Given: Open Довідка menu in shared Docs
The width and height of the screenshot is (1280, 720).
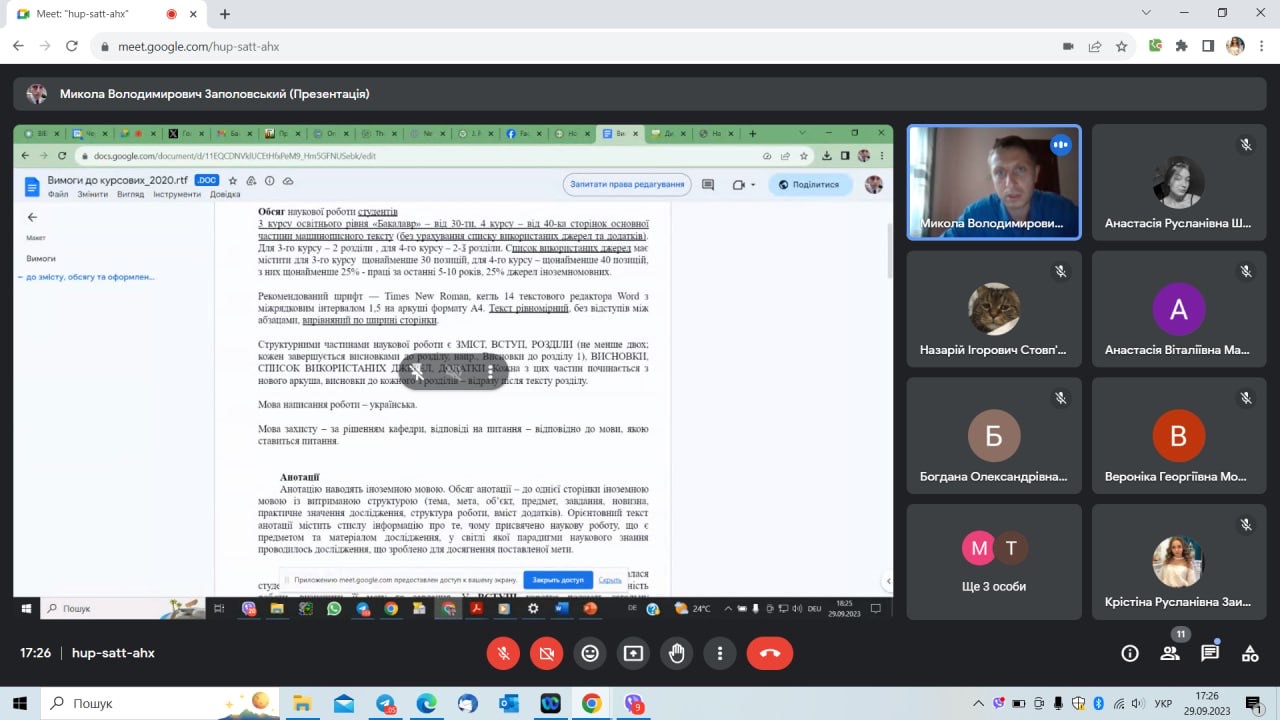Looking at the screenshot, I should pyautogui.click(x=225, y=194).
